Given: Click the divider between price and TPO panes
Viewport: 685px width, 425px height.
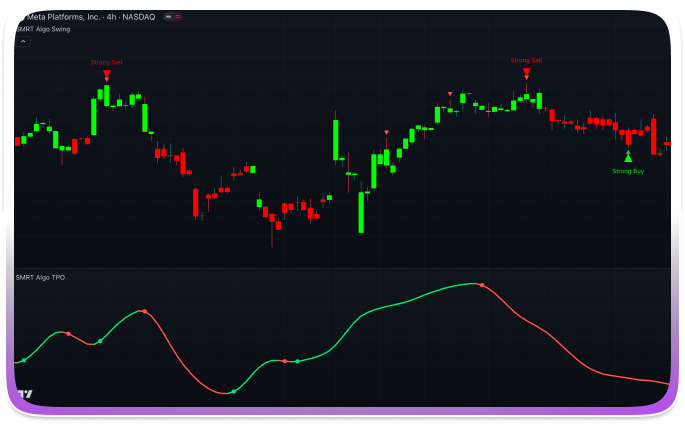Looking at the screenshot, I should (x=342, y=268).
